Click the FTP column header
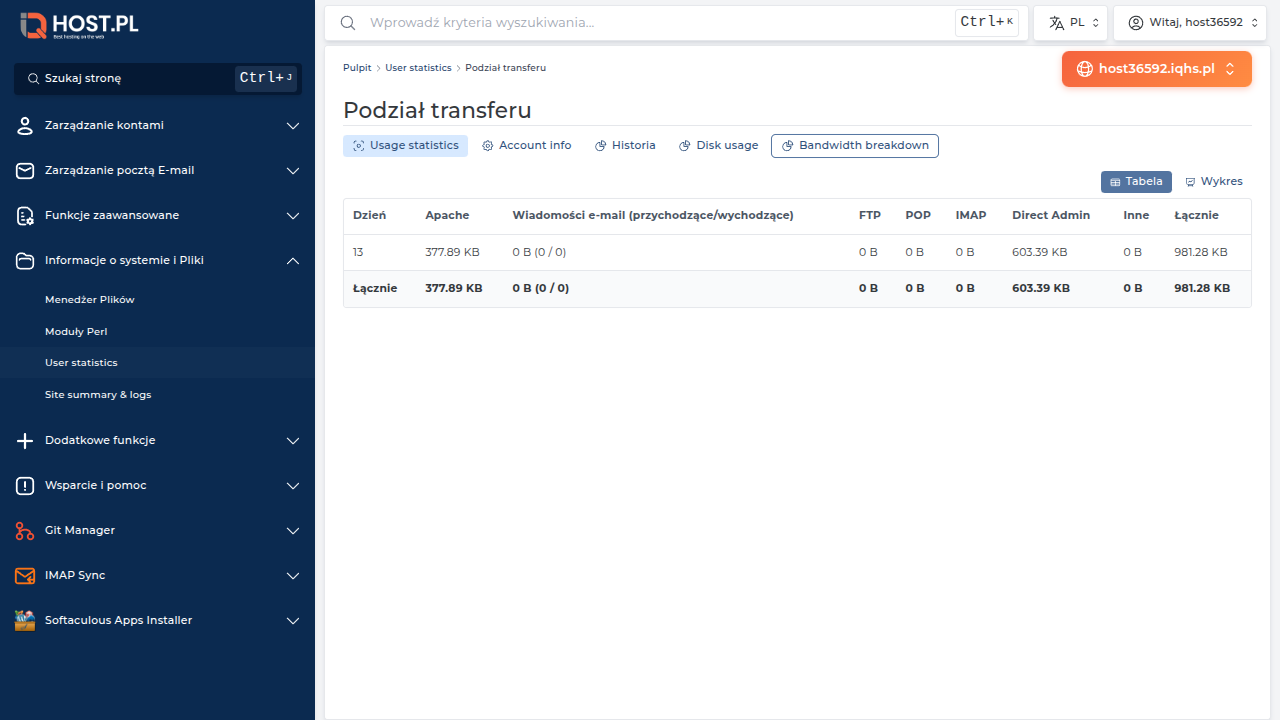Image resolution: width=1280 pixels, height=720 pixels. click(x=870, y=215)
